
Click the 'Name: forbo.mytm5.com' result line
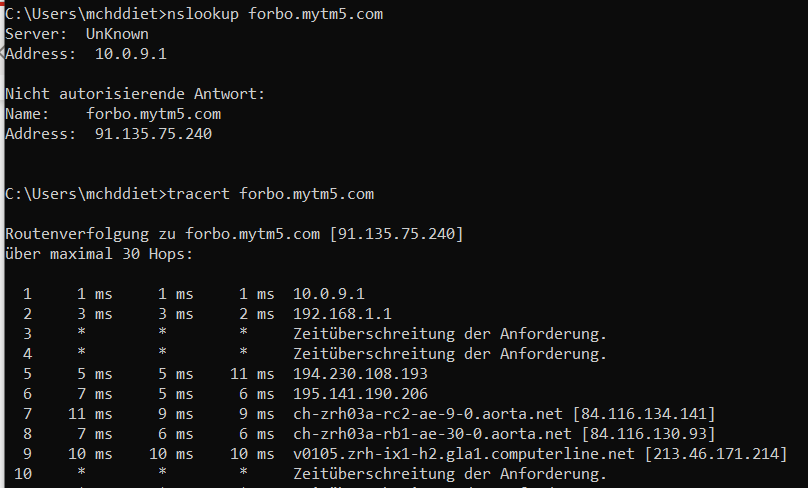[112, 114]
